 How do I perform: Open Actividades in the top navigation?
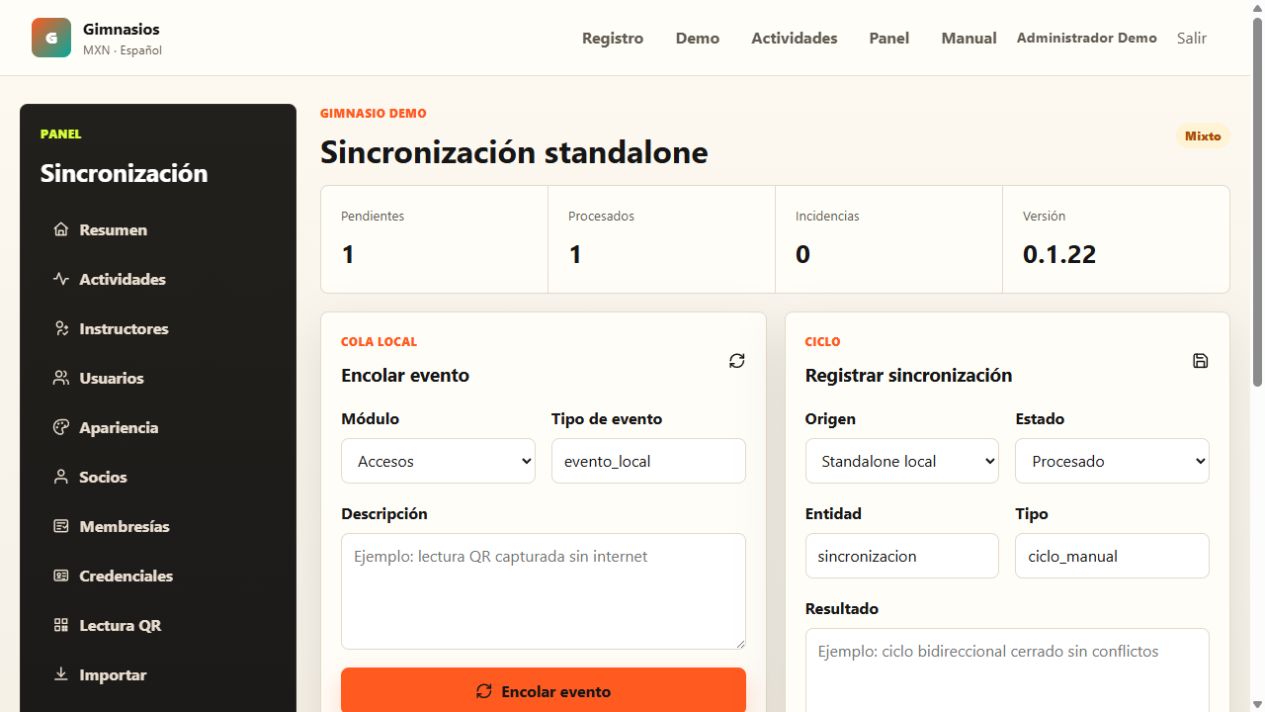(x=794, y=38)
